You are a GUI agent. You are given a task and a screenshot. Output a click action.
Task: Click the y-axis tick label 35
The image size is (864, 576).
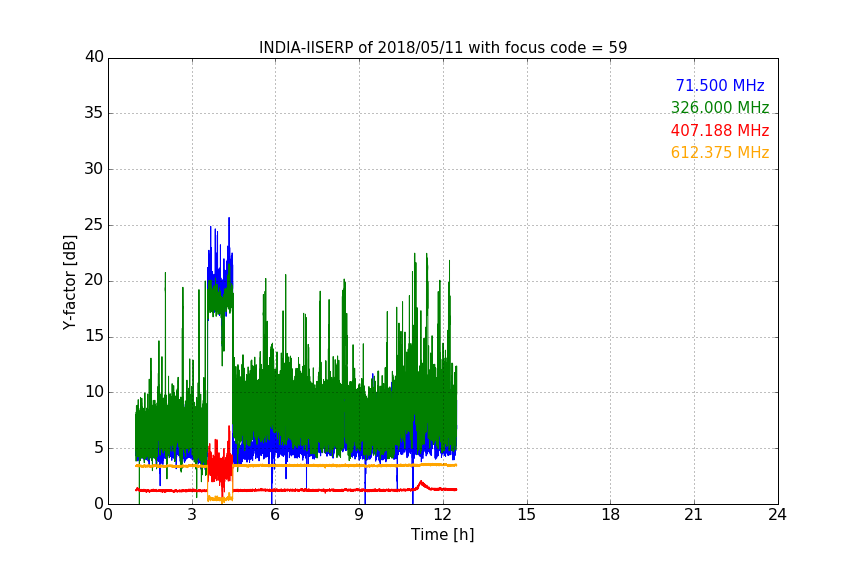click(94, 113)
